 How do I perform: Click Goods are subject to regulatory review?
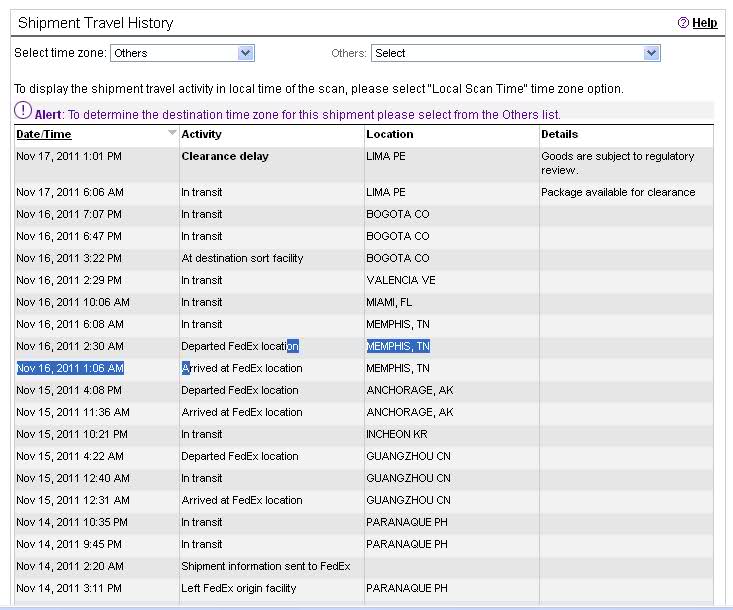point(618,163)
